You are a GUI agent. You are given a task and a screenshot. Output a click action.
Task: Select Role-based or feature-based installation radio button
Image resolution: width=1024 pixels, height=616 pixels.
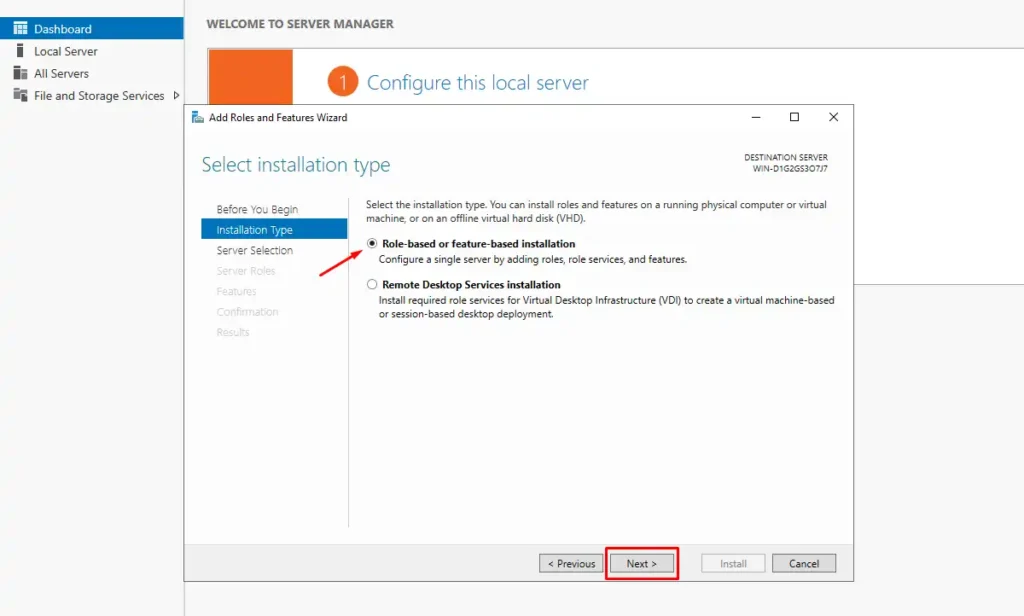coord(372,243)
